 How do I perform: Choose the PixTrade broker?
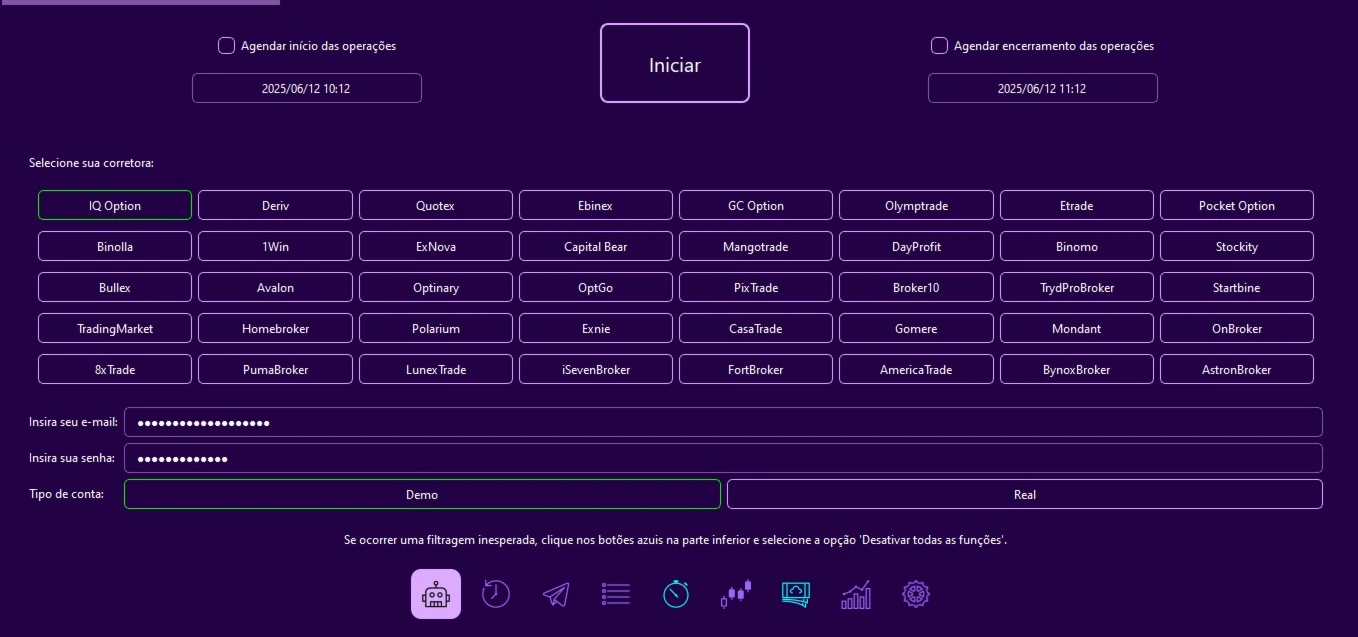click(756, 287)
